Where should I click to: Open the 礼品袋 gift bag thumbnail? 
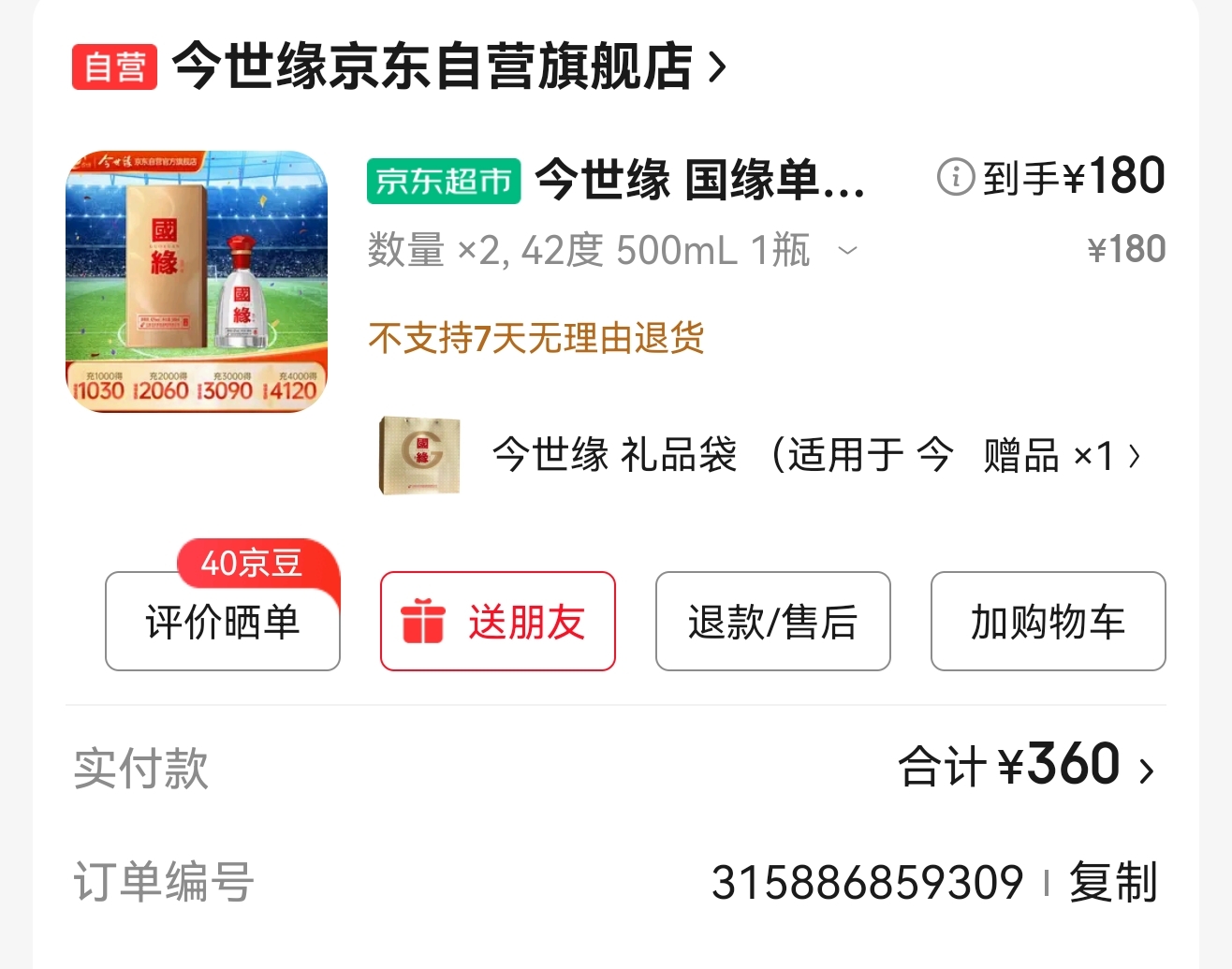click(419, 455)
